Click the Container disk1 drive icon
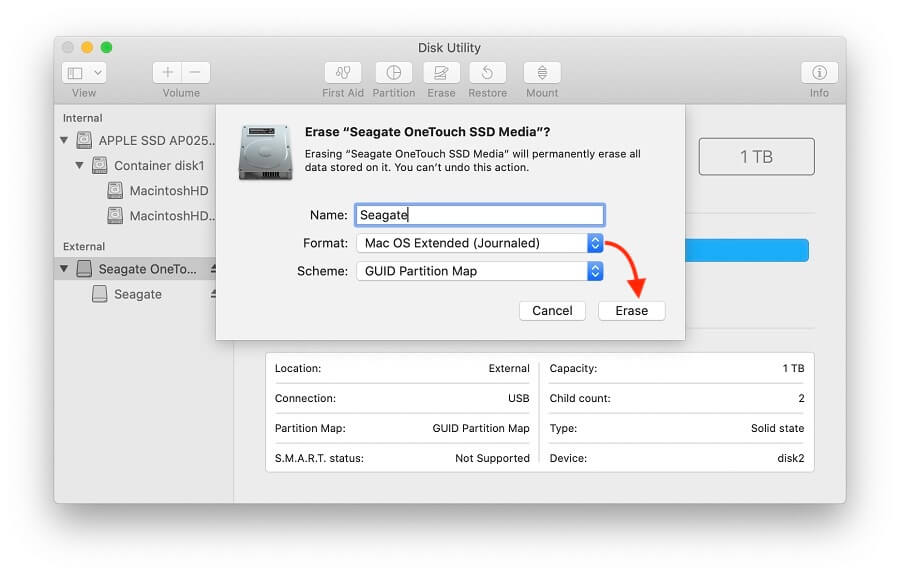Viewport: 900px width, 575px height. pyautogui.click(x=99, y=165)
